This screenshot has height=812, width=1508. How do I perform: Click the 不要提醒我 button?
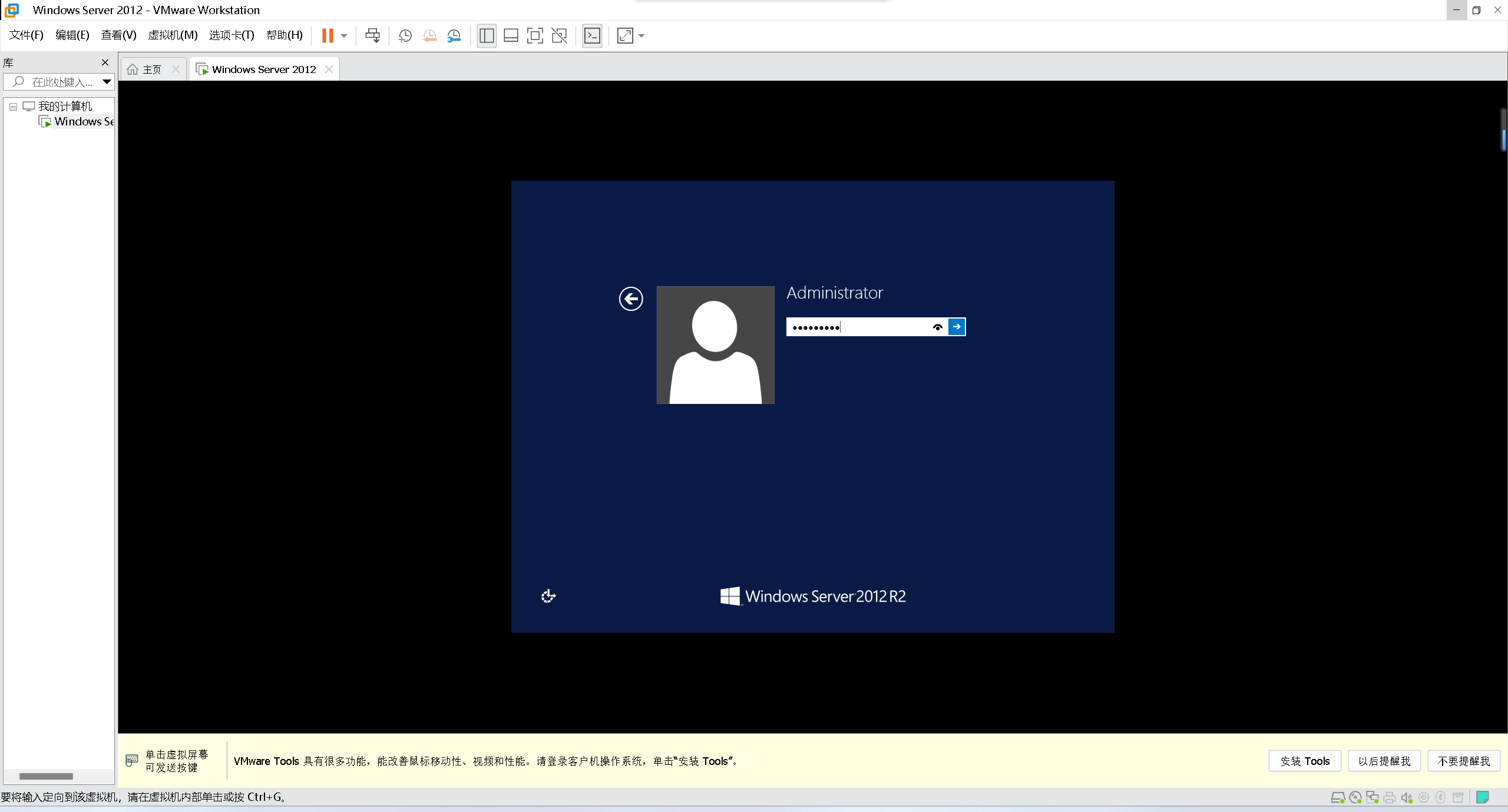[1464, 761]
